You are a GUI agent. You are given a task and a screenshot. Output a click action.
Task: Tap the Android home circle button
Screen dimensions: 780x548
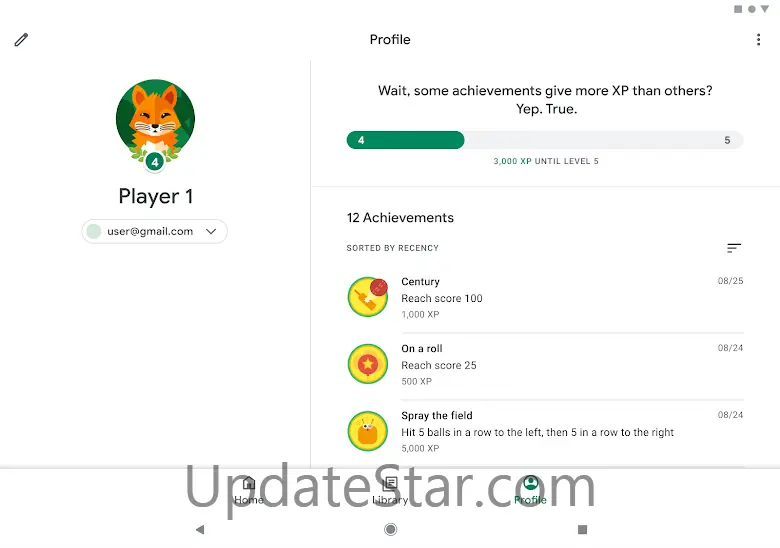390,530
